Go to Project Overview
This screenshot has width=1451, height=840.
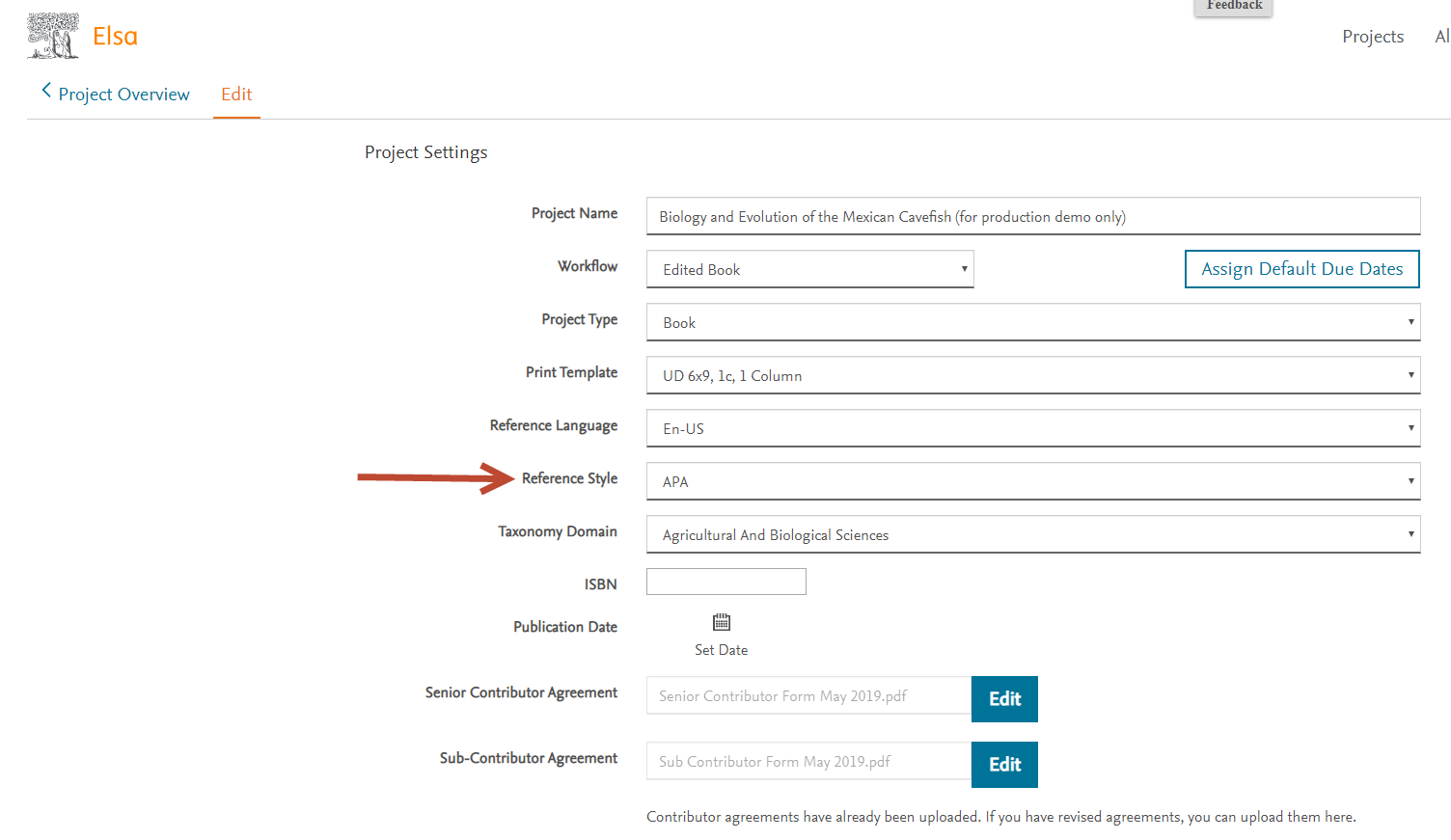(123, 94)
